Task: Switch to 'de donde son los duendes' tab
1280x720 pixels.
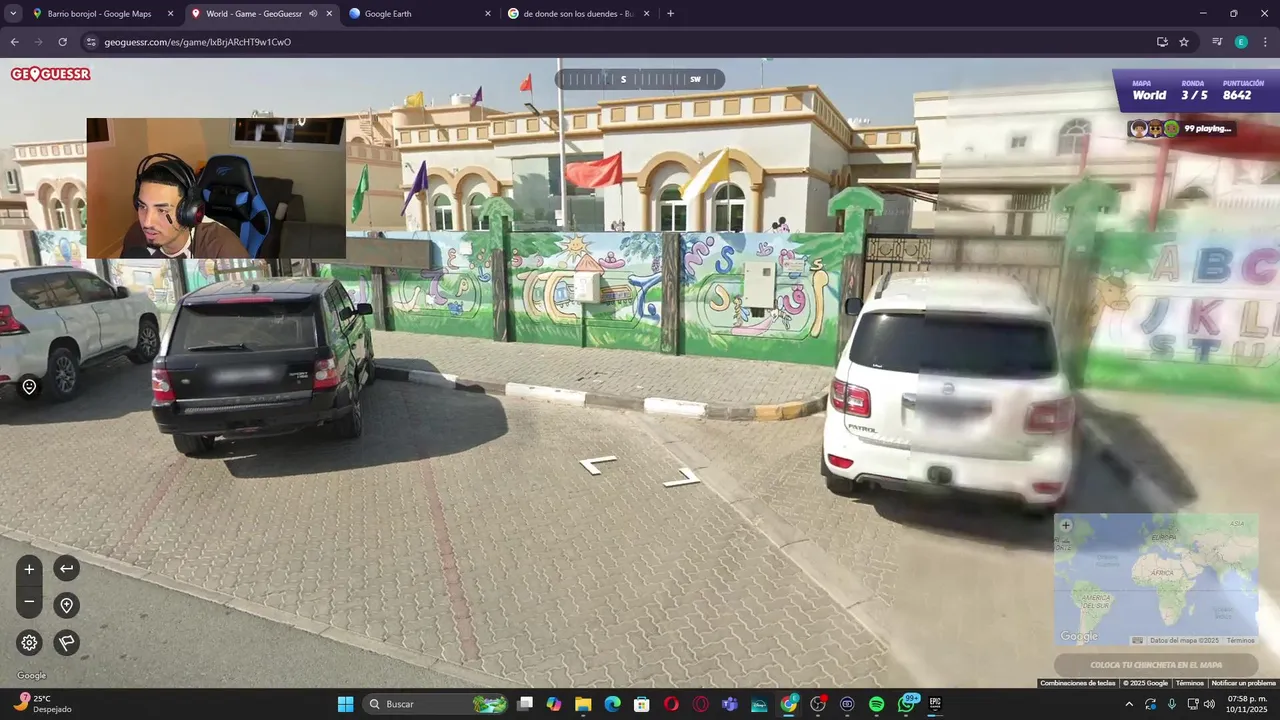Action: tap(572, 14)
